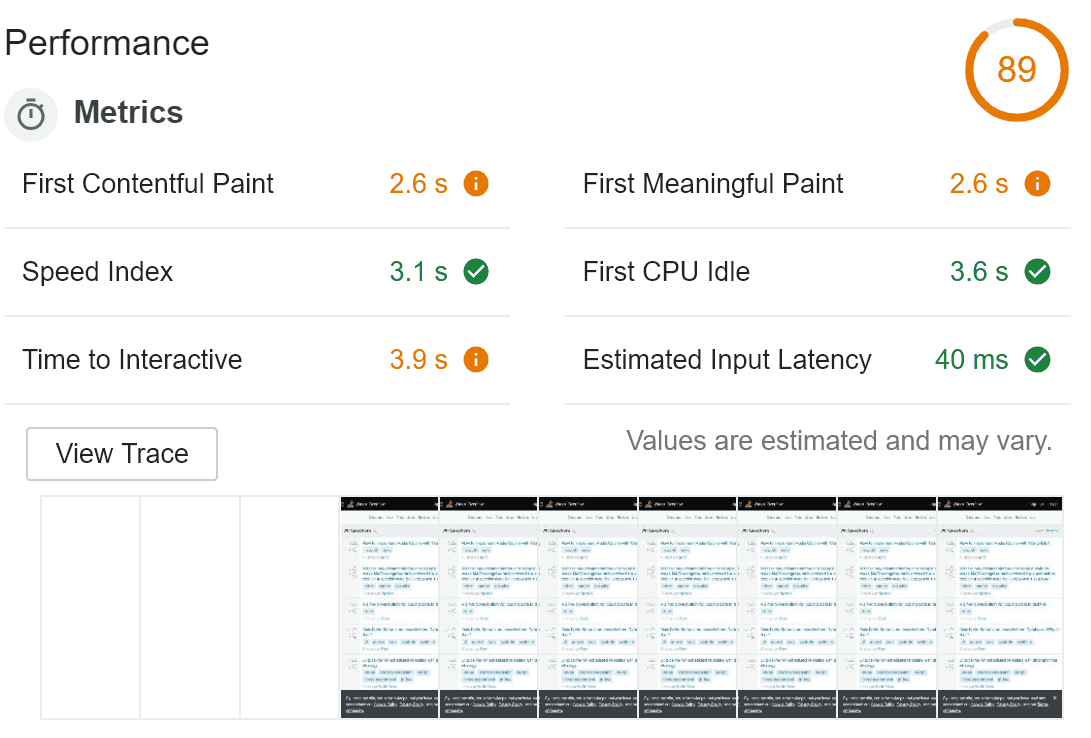1091x738 pixels.
Task: Click the performance score gauge showing 89
Action: point(1016,69)
